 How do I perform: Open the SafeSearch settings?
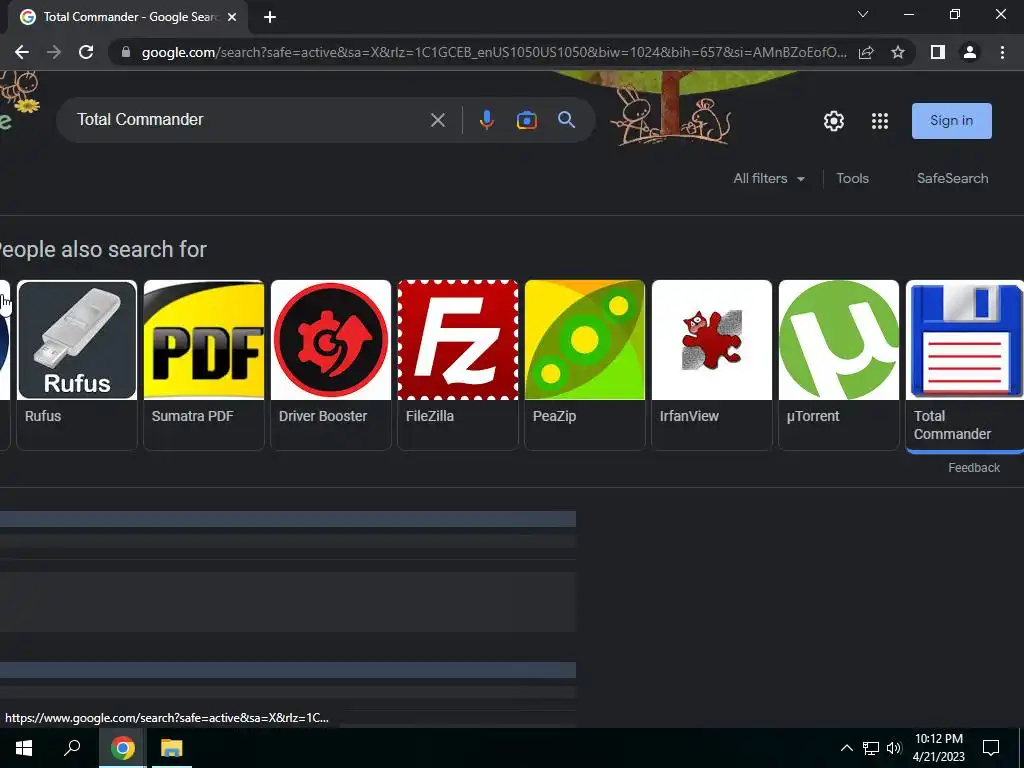point(952,178)
